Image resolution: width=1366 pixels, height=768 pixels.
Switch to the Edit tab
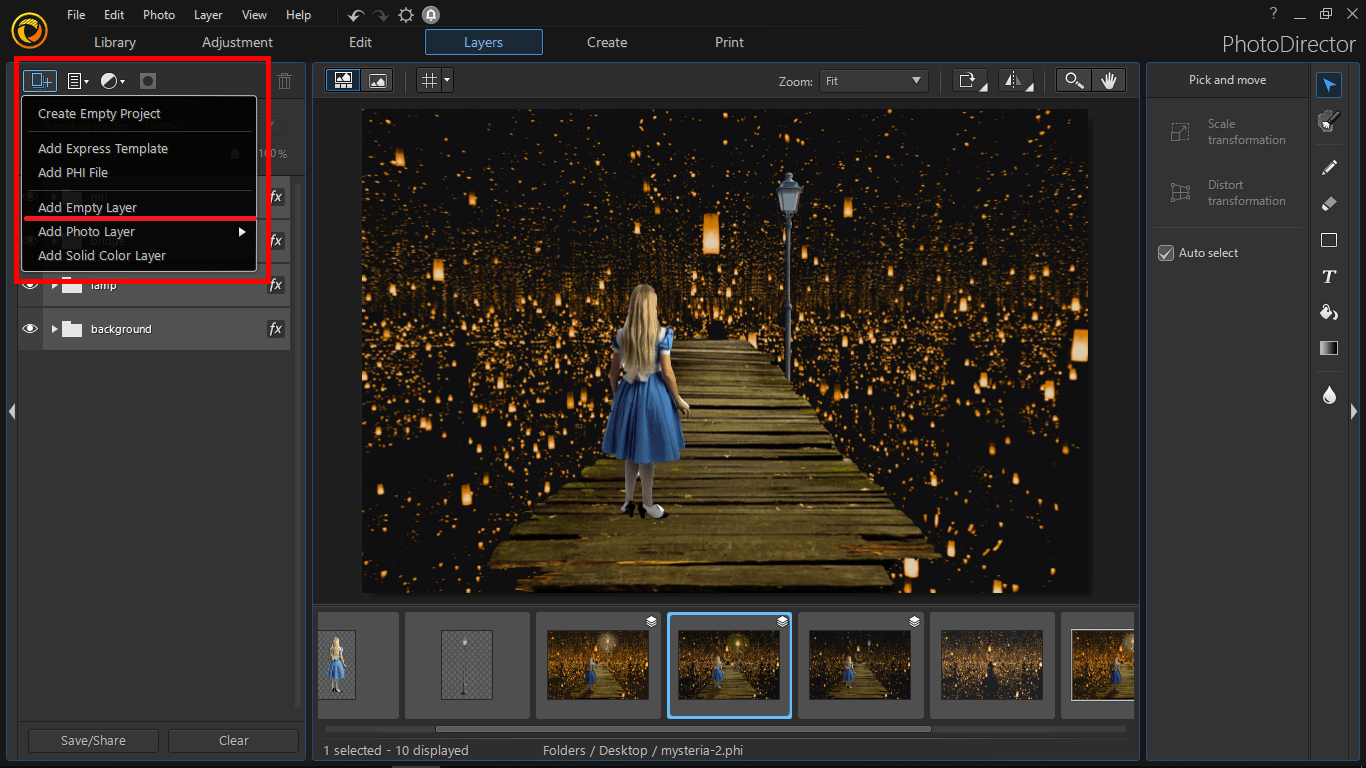coord(360,42)
